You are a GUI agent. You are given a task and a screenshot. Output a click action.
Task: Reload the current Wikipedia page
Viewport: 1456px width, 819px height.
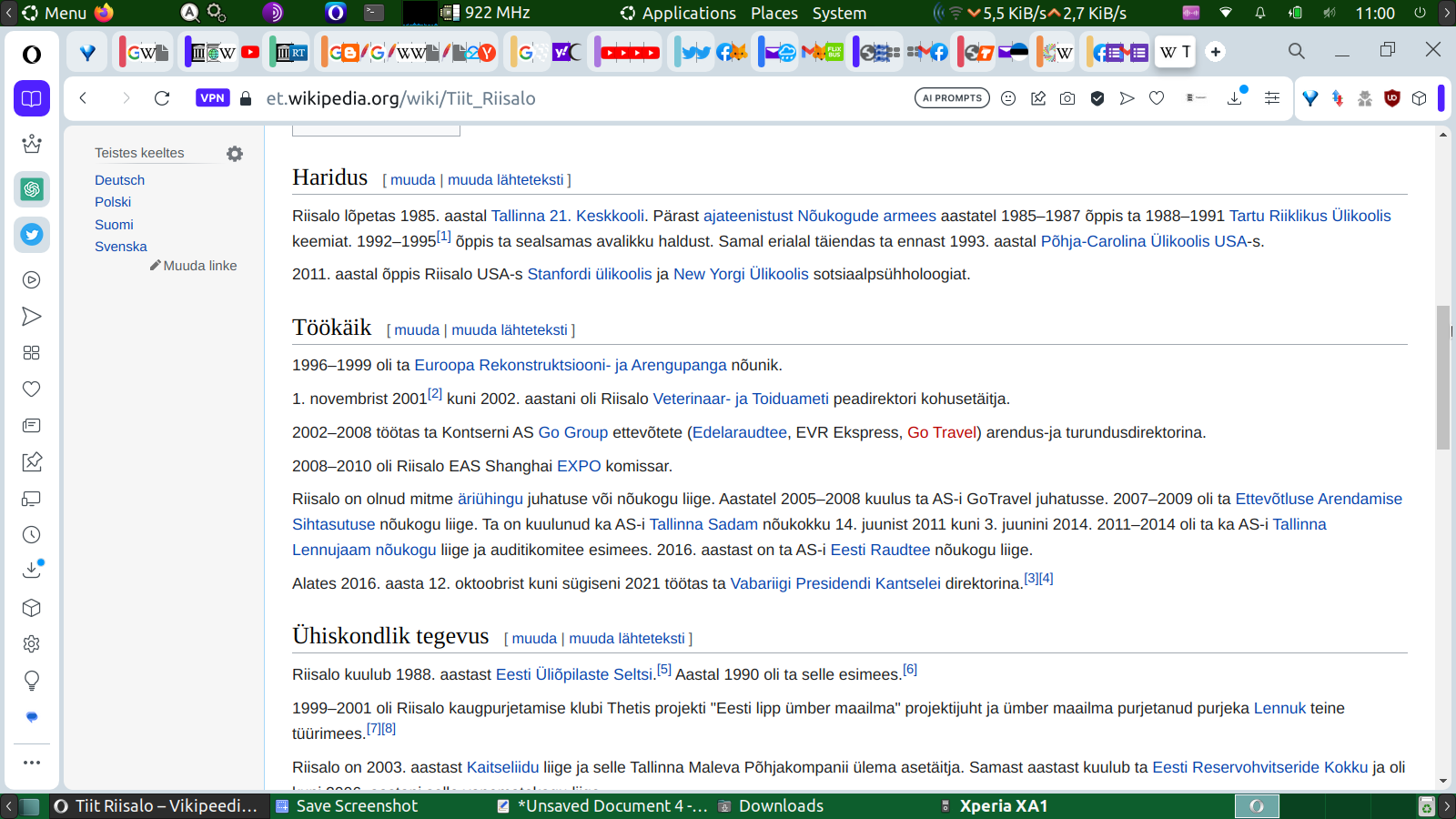(162, 98)
